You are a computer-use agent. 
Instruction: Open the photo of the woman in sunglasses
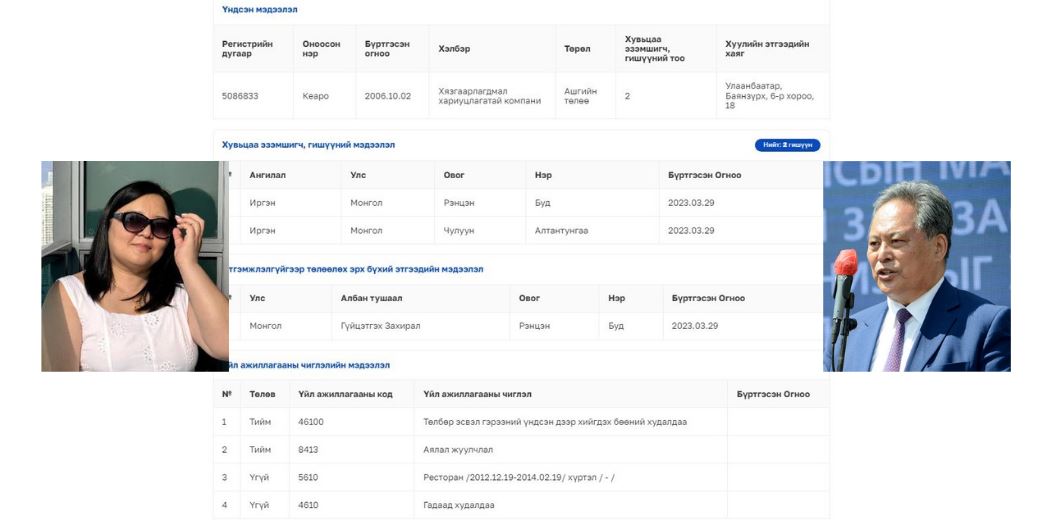click(135, 266)
